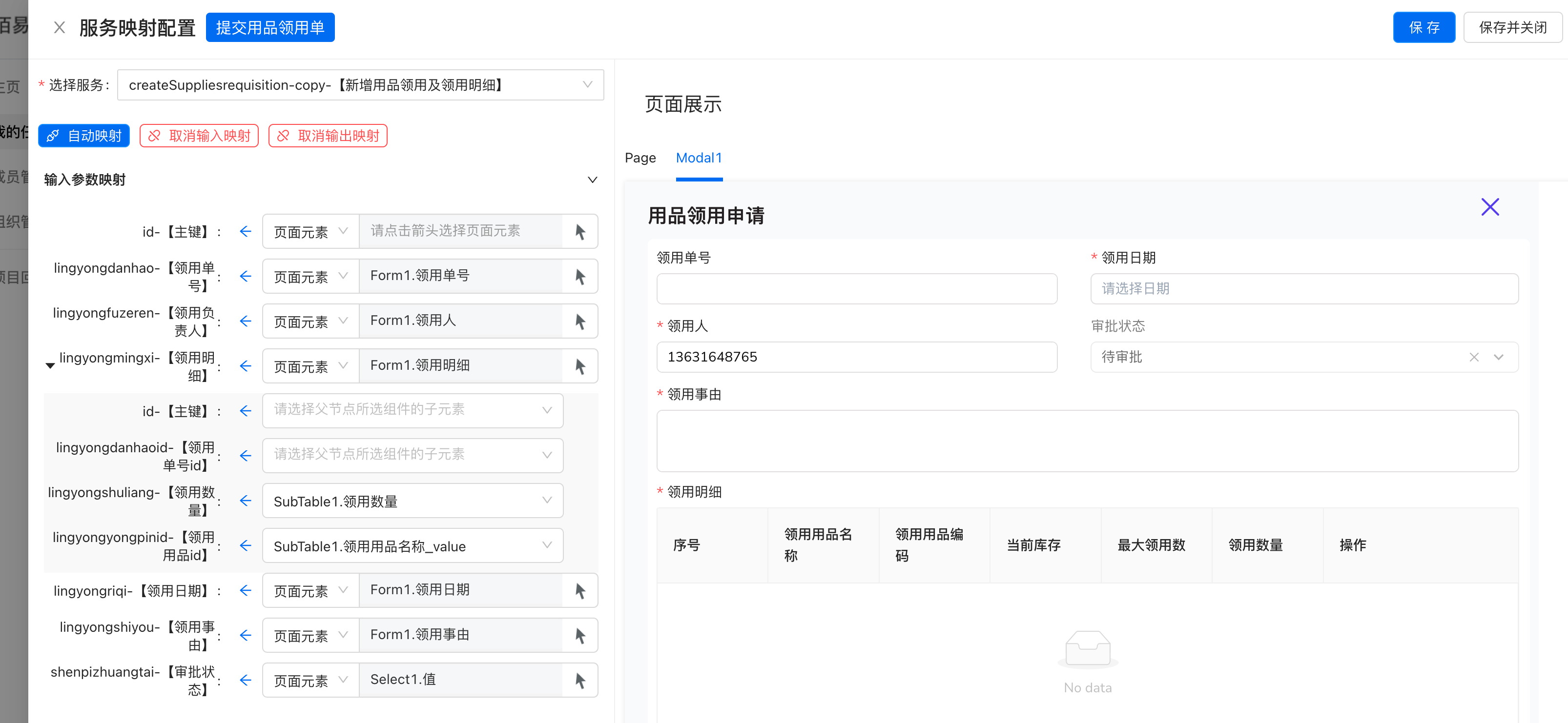Click the 自动映射 button
This screenshot has width=1568, height=723.
click(x=84, y=136)
